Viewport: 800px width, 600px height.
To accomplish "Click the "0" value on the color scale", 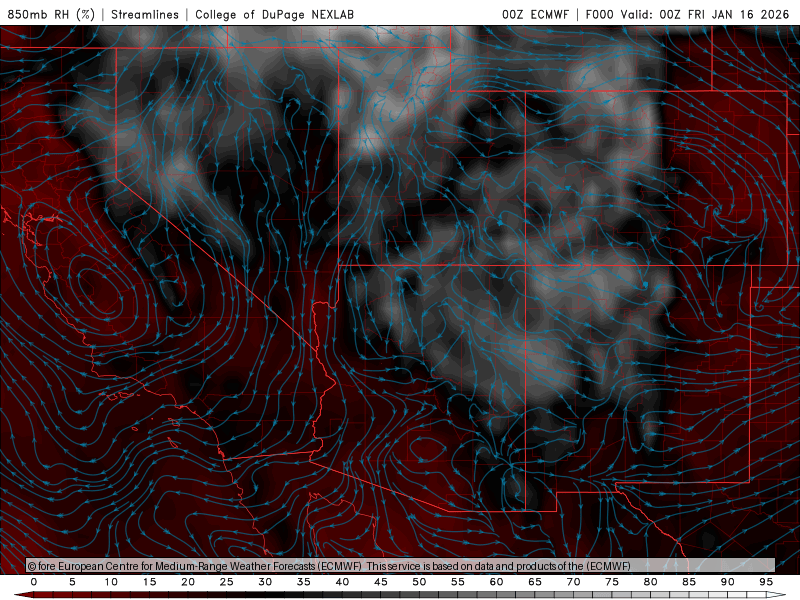I will click(x=34, y=582).
